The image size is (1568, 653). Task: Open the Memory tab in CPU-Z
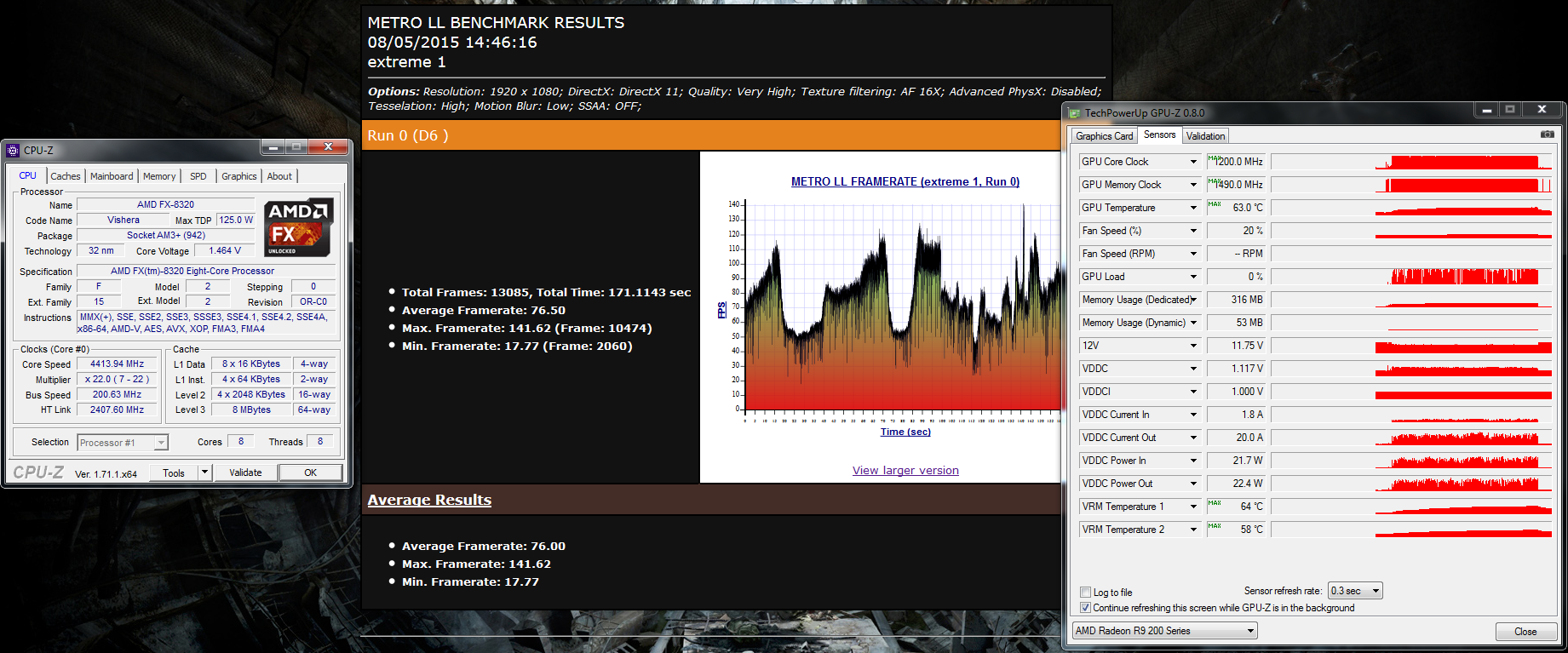click(x=159, y=176)
